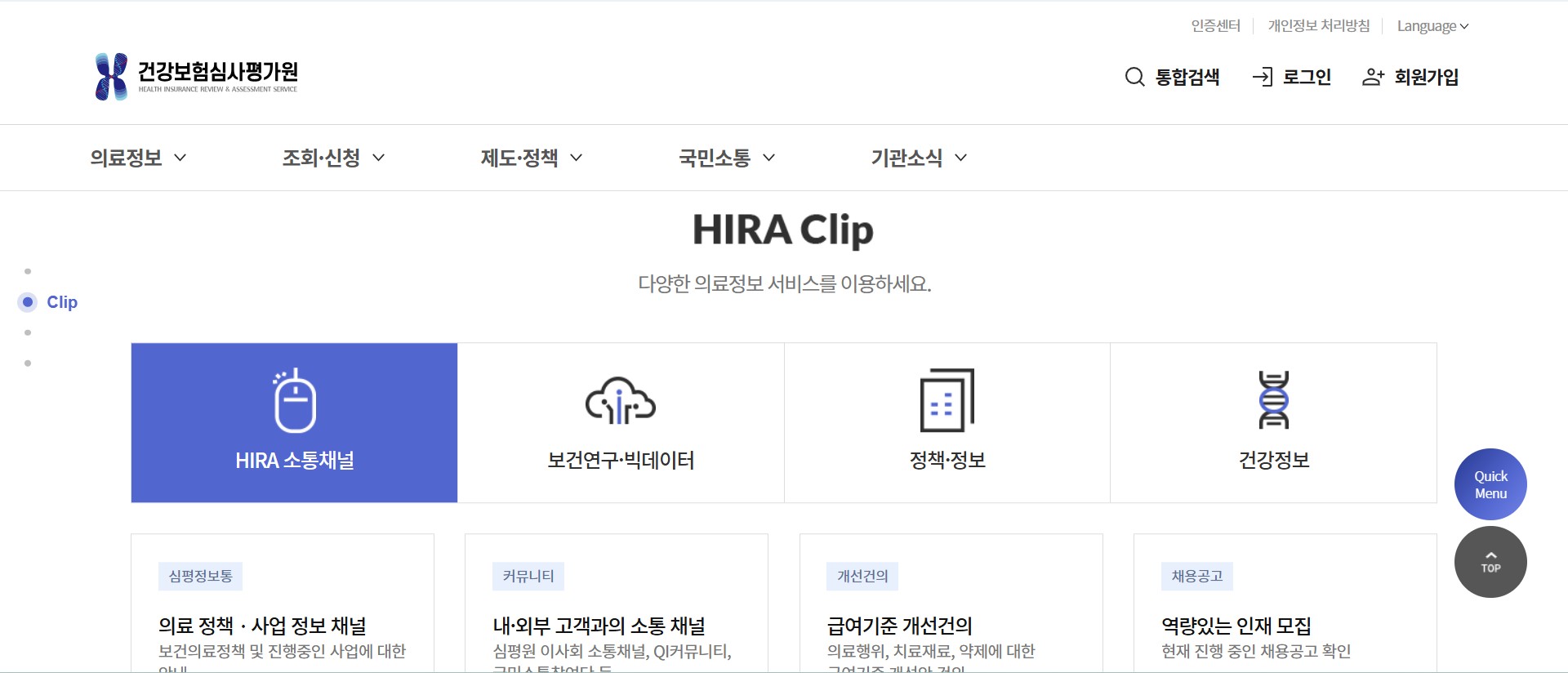The image size is (1568, 673).
Task: Expand the 기관소식 menu chevron
Action: (960, 158)
